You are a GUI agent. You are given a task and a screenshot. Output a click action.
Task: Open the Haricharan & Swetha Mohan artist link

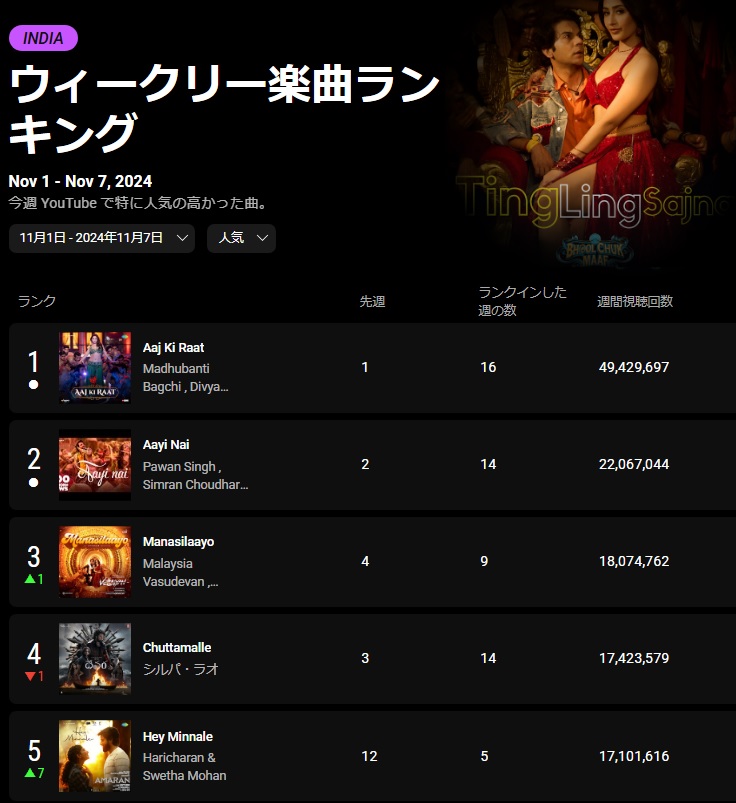point(184,766)
